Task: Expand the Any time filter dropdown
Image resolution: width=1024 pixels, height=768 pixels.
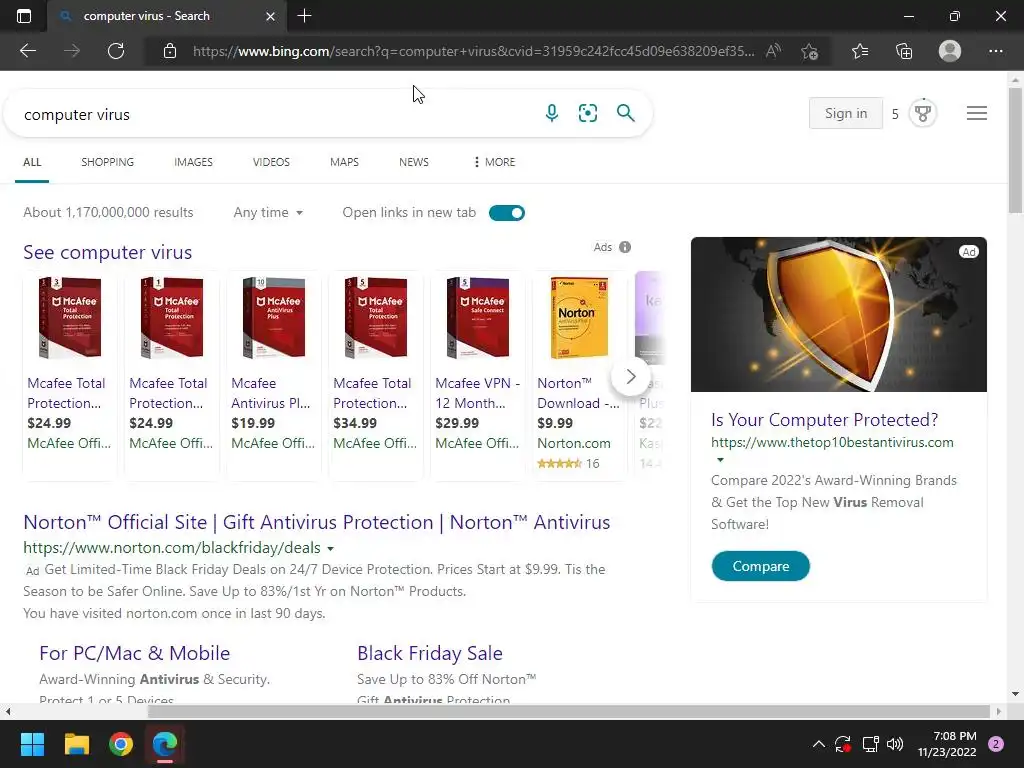Action: [268, 212]
